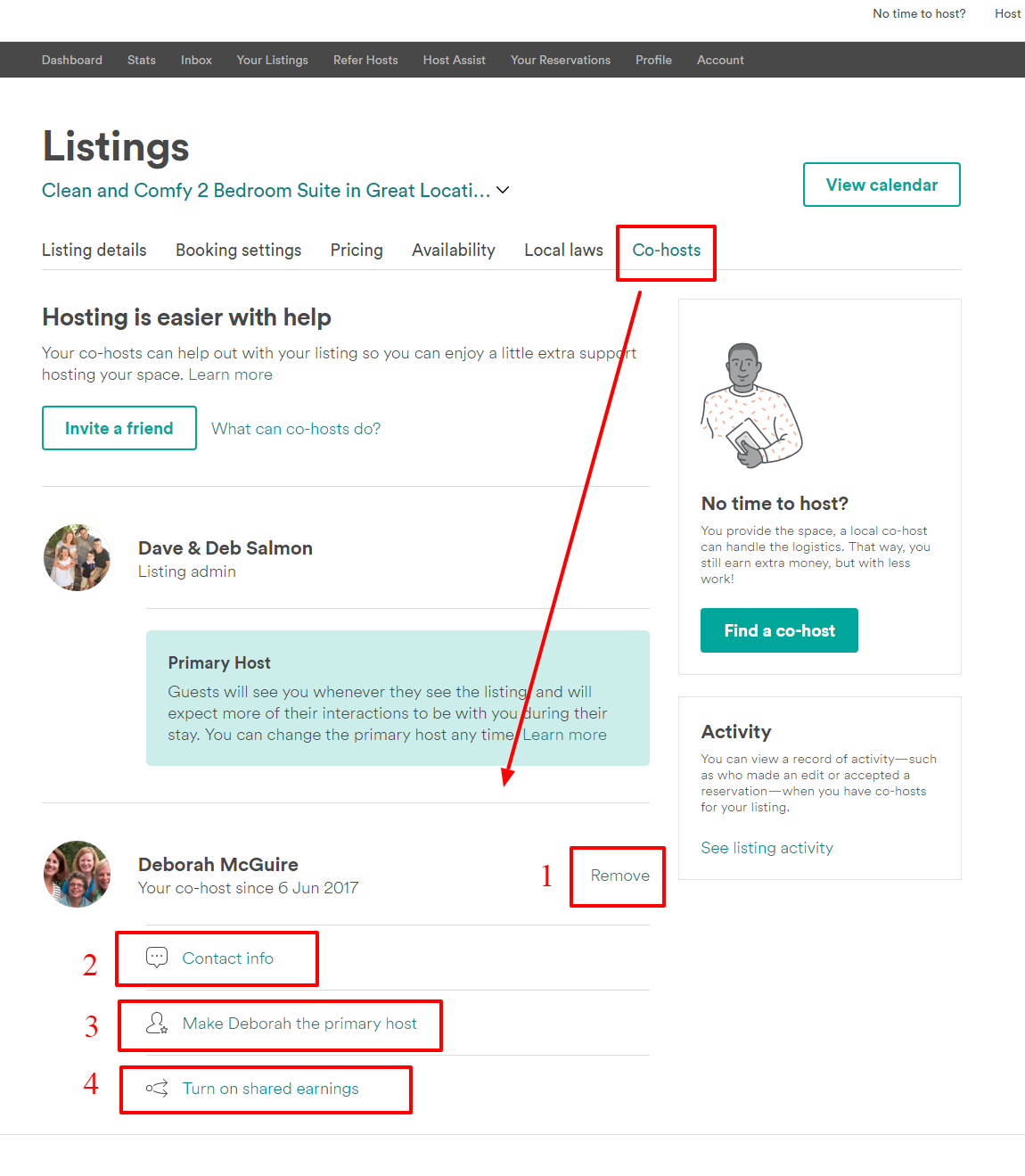
Task: Open Host Assist from the navigation bar
Action: pos(454,60)
